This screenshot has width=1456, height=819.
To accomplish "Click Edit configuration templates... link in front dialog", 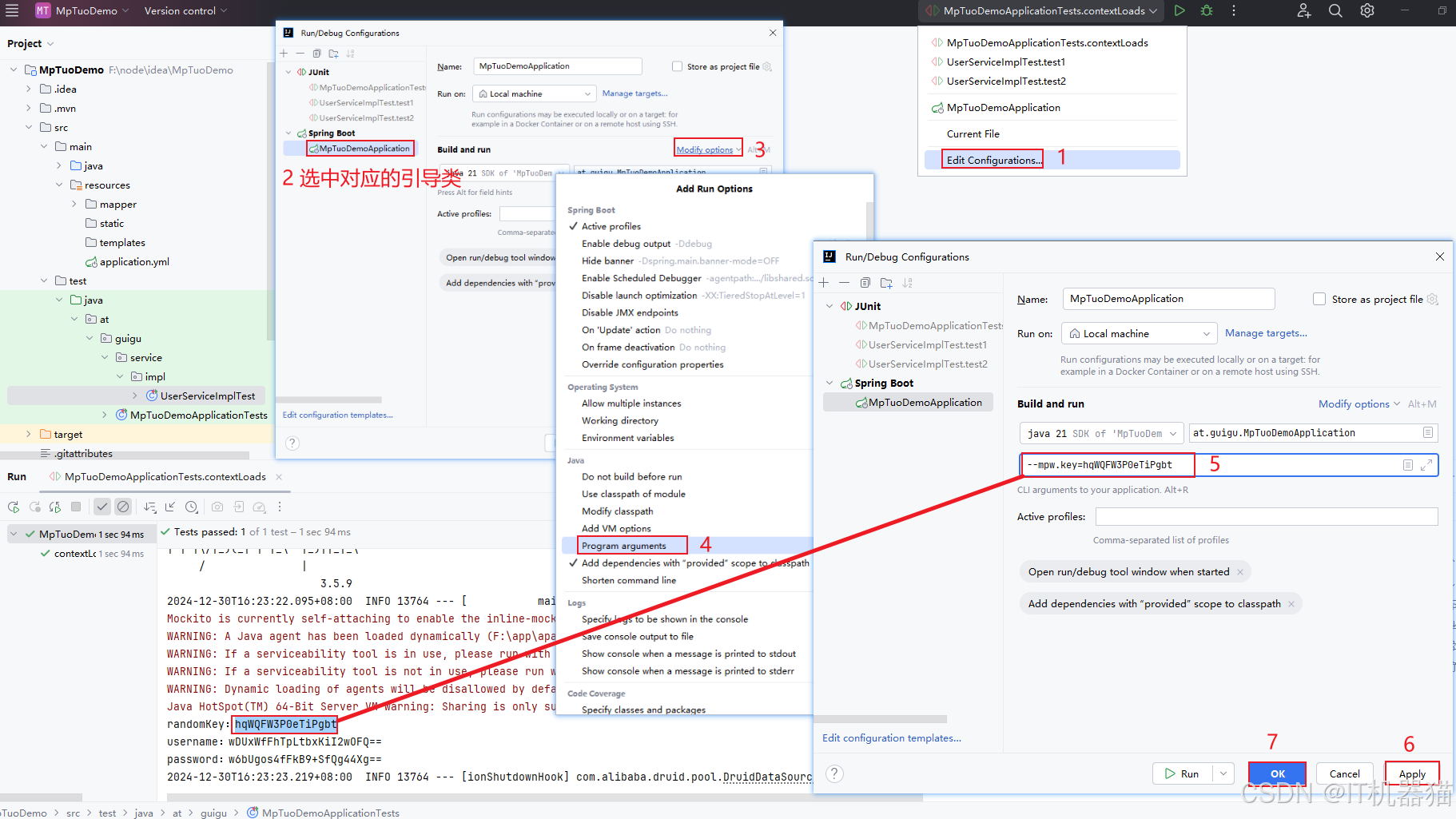I will click(x=892, y=738).
